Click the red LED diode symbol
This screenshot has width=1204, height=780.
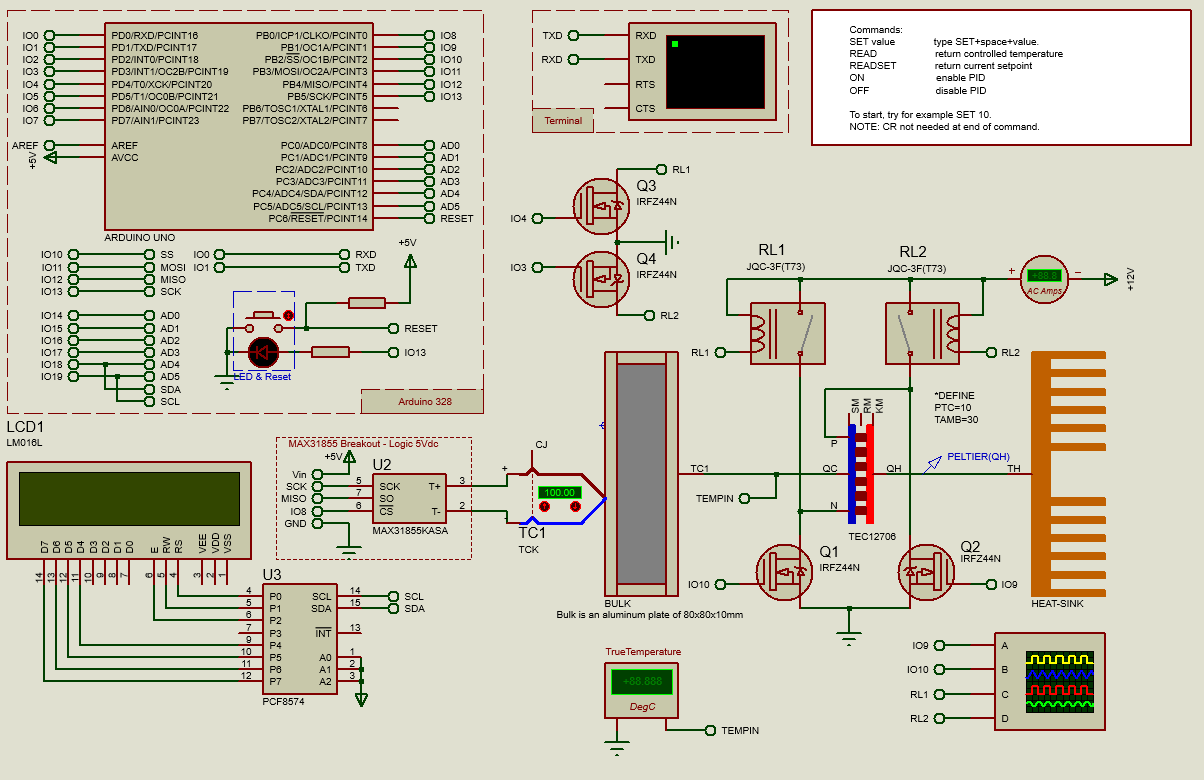pos(264,352)
